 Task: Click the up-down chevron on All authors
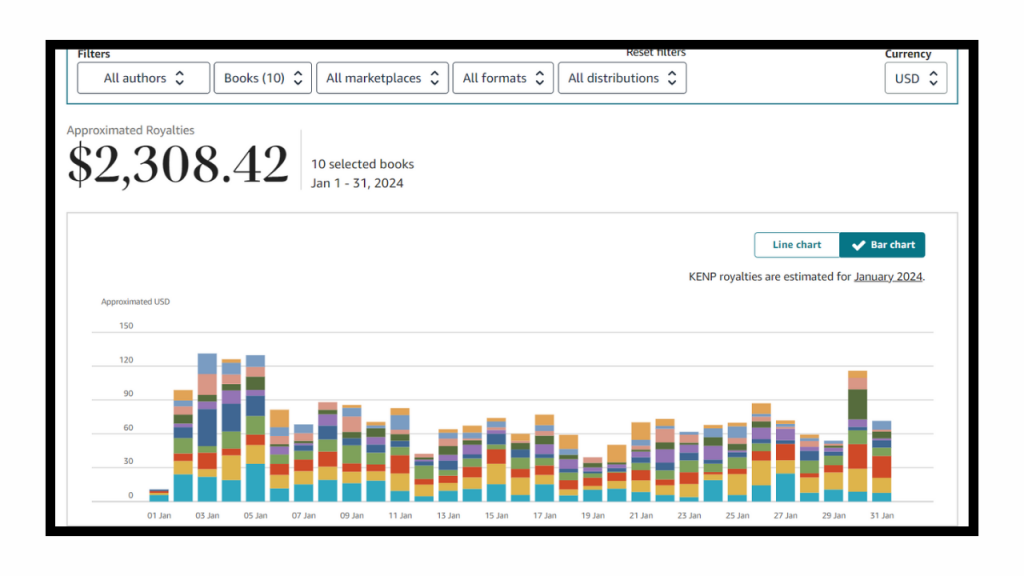coord(180,78)
